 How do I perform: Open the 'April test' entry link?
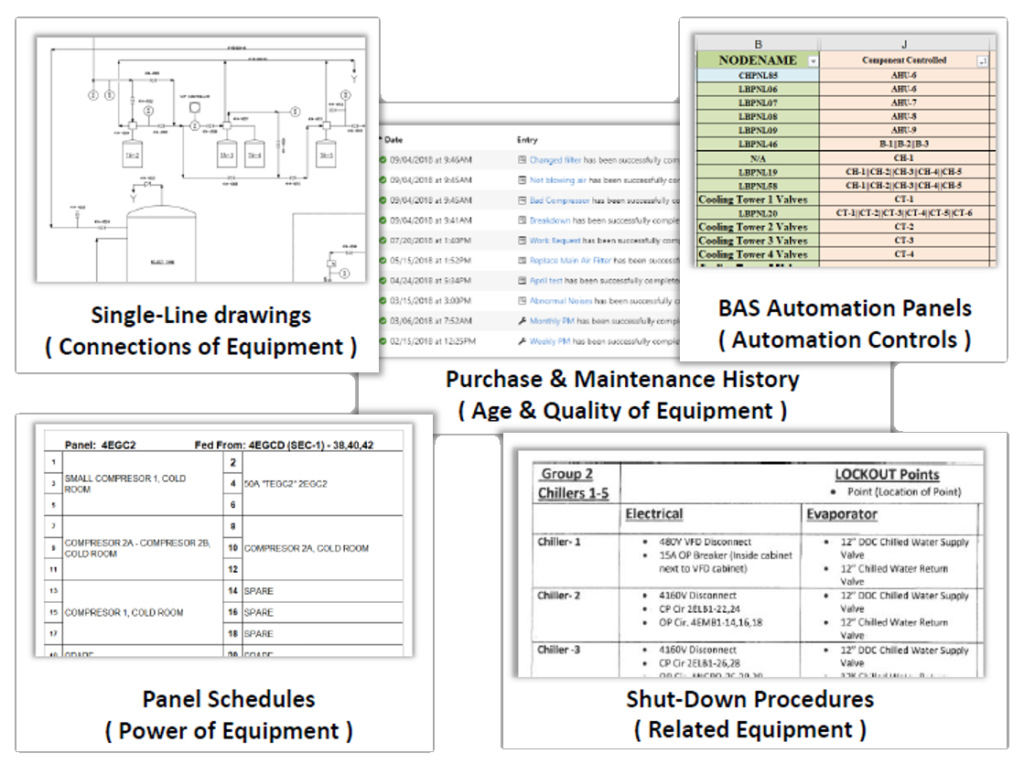point(546,281)
